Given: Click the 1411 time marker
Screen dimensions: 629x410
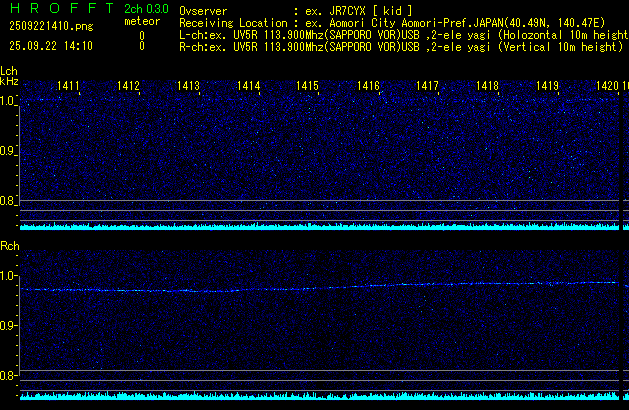Looking at the screenshot, I should [69, 87].
